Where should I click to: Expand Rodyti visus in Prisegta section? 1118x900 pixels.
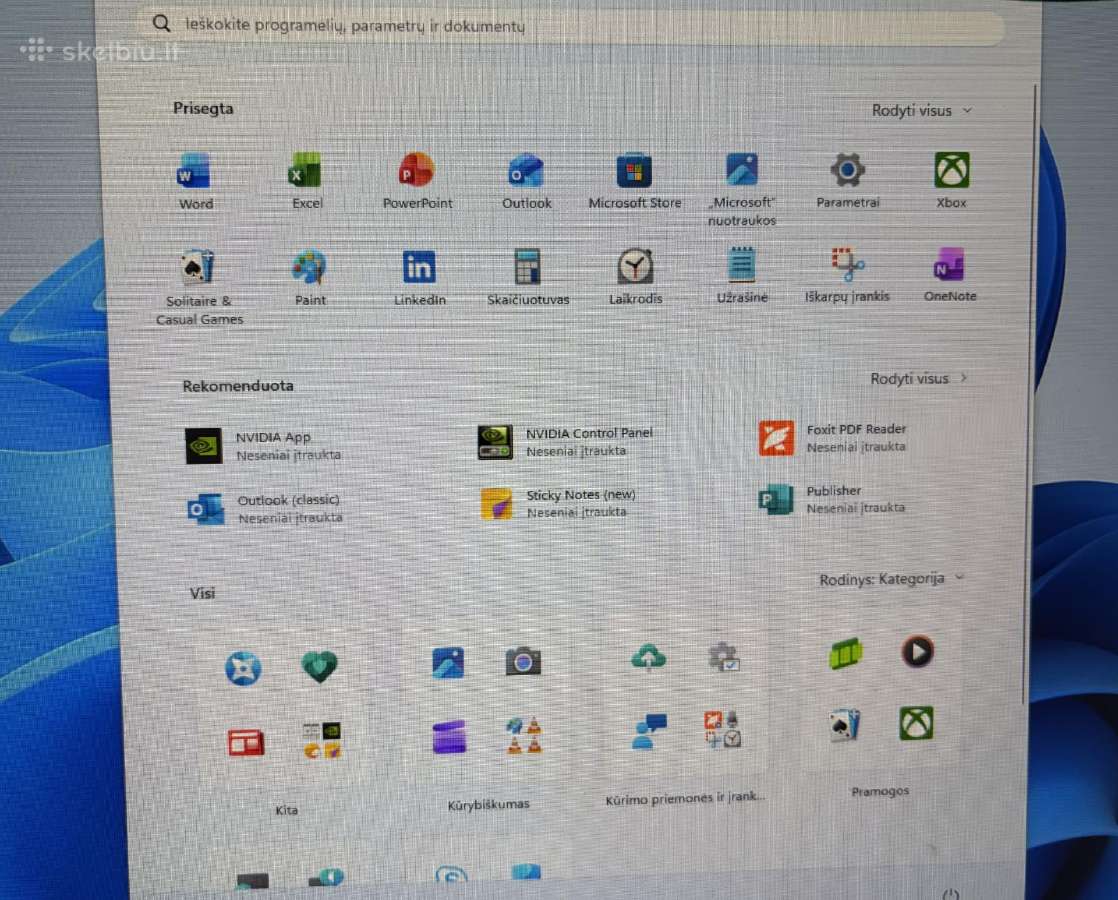(x=921, y=111)
